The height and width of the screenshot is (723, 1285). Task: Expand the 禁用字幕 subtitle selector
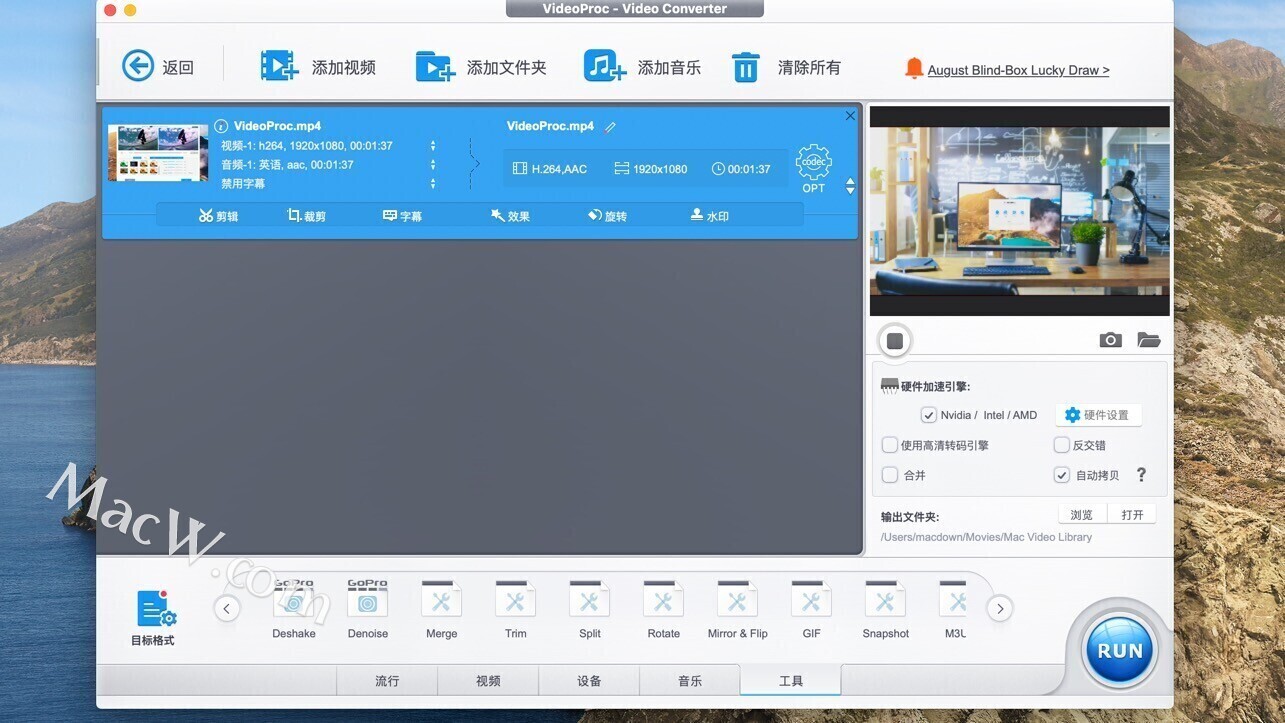coord(432,184)
